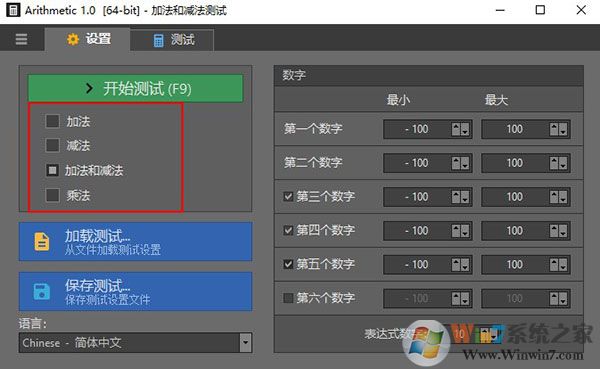Viewport: 600px width, 369px height.
Task: Increase 第一个数字 maximum with up arrow
Action: tap(554, 129)
